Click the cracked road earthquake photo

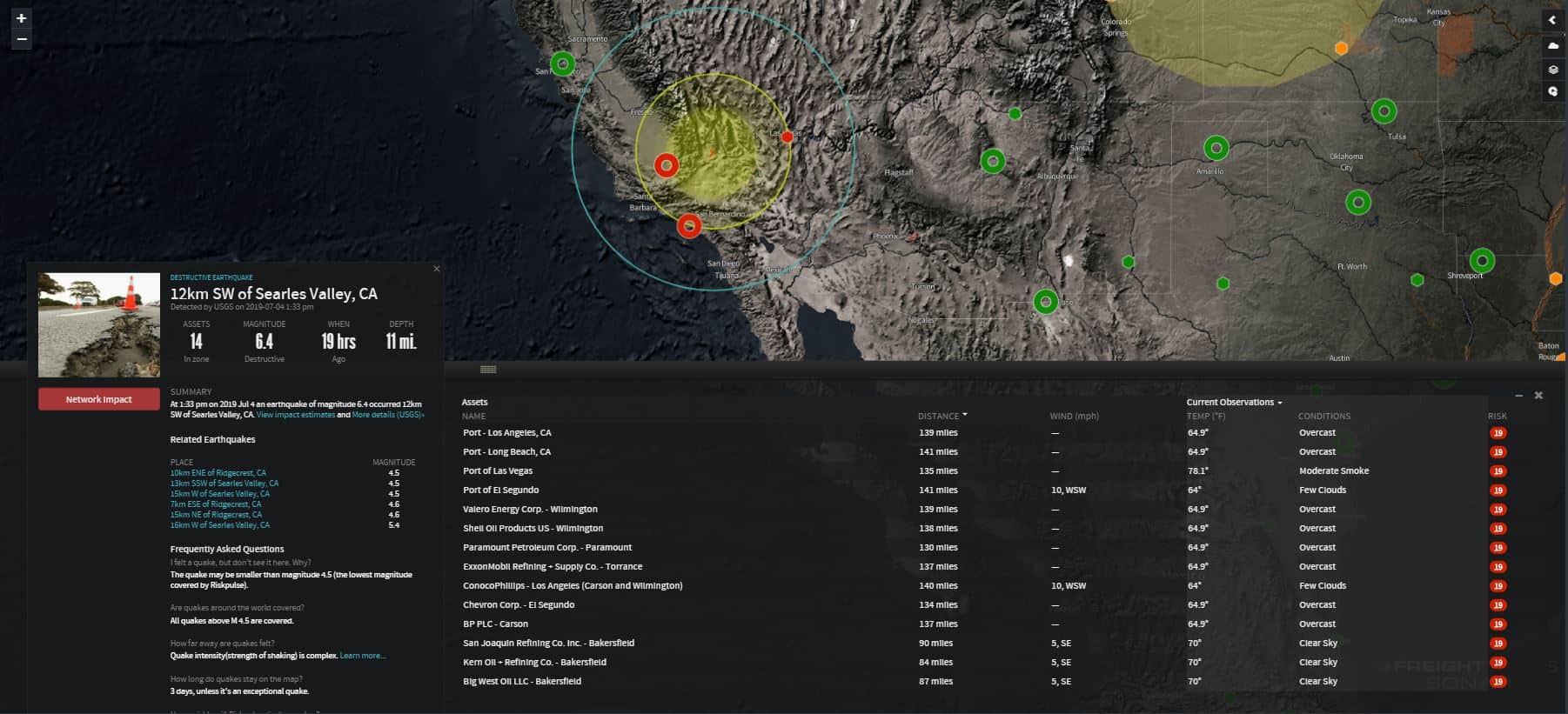[99, 324]
